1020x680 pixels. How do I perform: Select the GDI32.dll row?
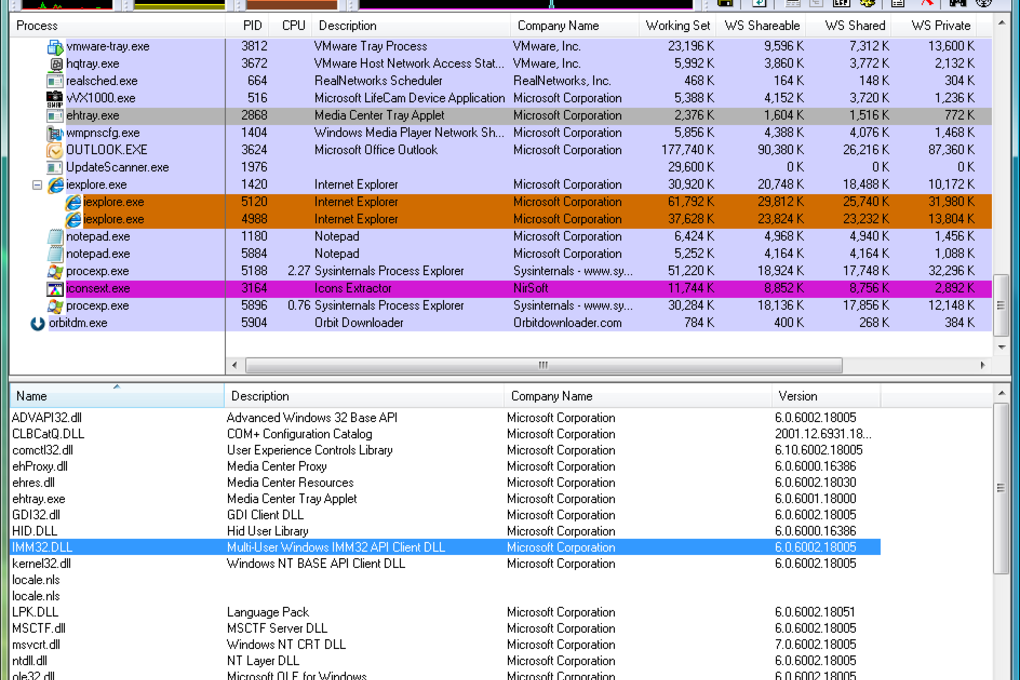point(446,515)
